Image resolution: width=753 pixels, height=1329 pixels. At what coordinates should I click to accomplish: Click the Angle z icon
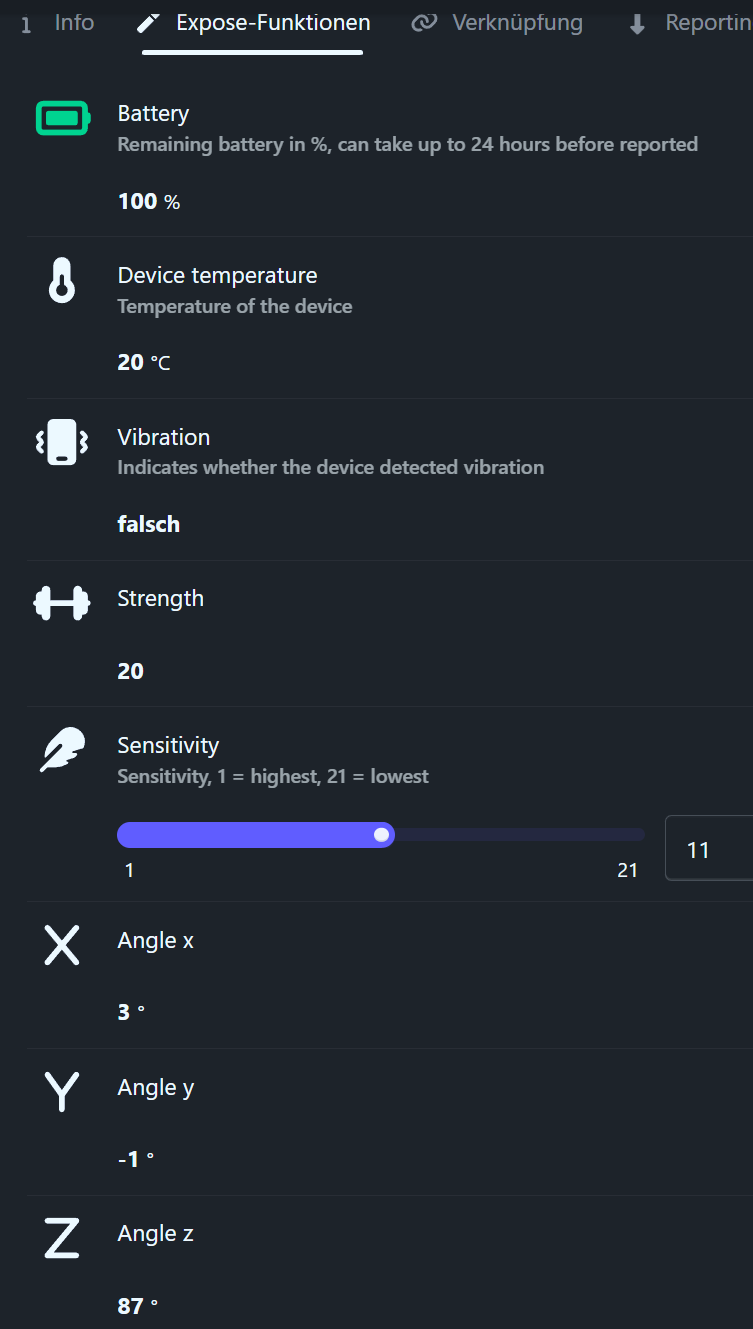pos(62,1238)
